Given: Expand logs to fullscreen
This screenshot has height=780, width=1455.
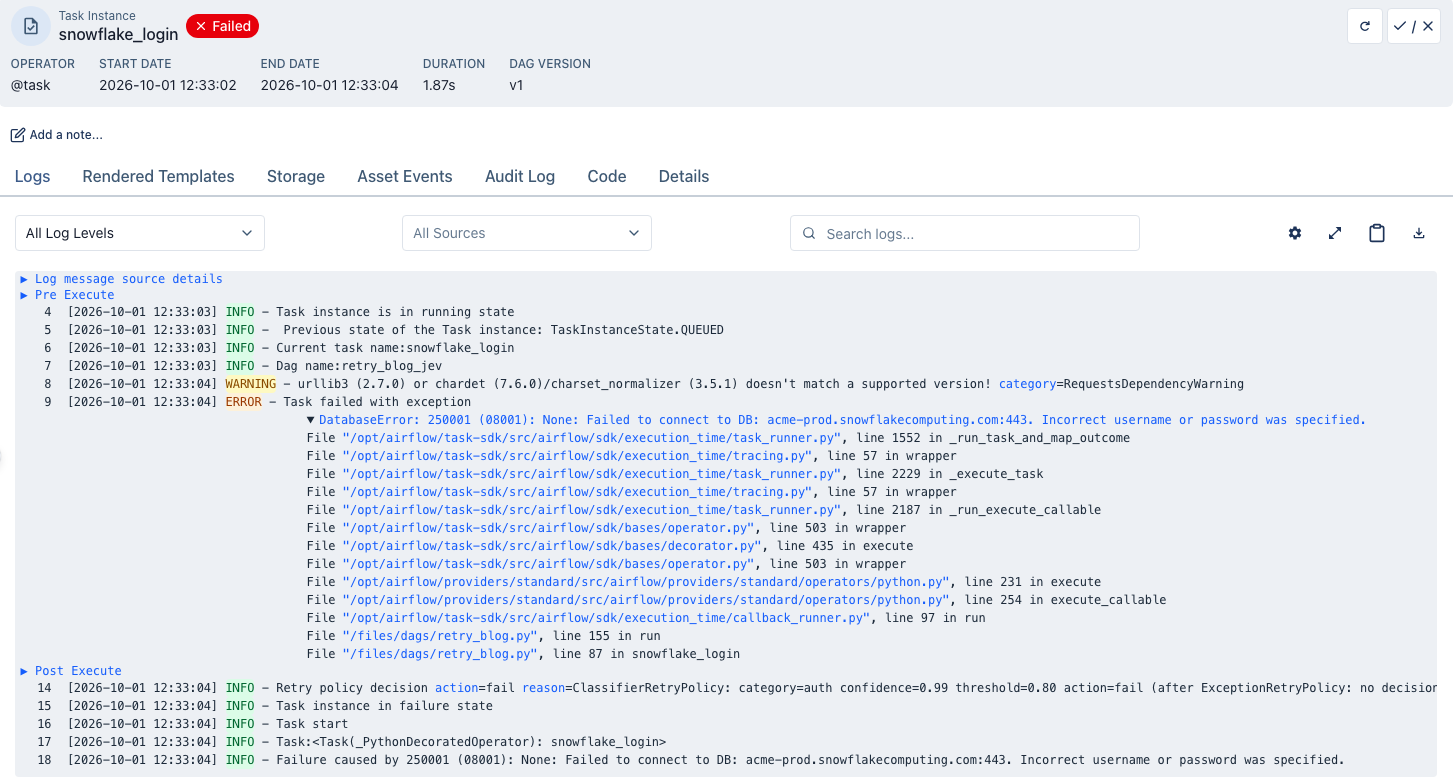Looking at the screenshot, I should click(x=1335, y=233).
